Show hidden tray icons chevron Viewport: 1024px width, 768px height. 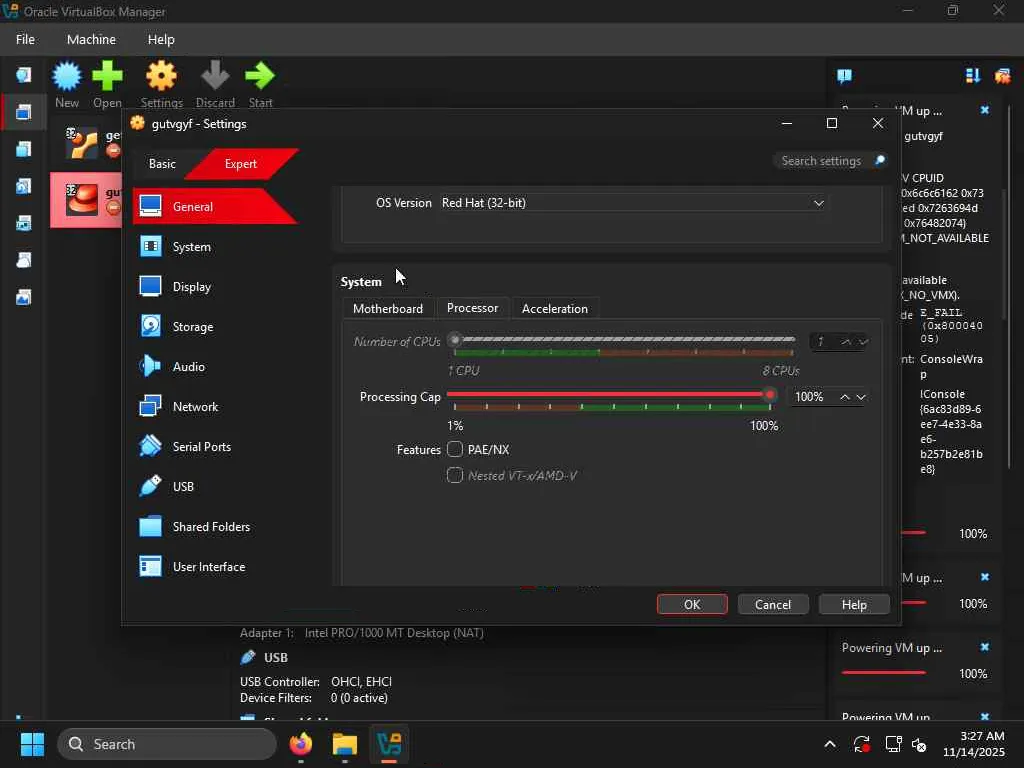click(830, 744)
